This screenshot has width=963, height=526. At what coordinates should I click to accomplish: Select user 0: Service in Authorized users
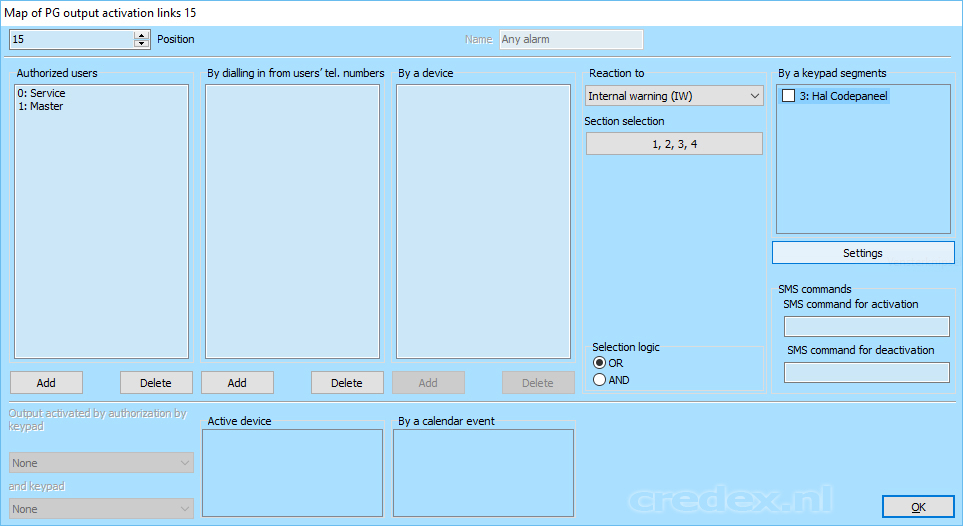pyautogui.click(x=42, y=93)
